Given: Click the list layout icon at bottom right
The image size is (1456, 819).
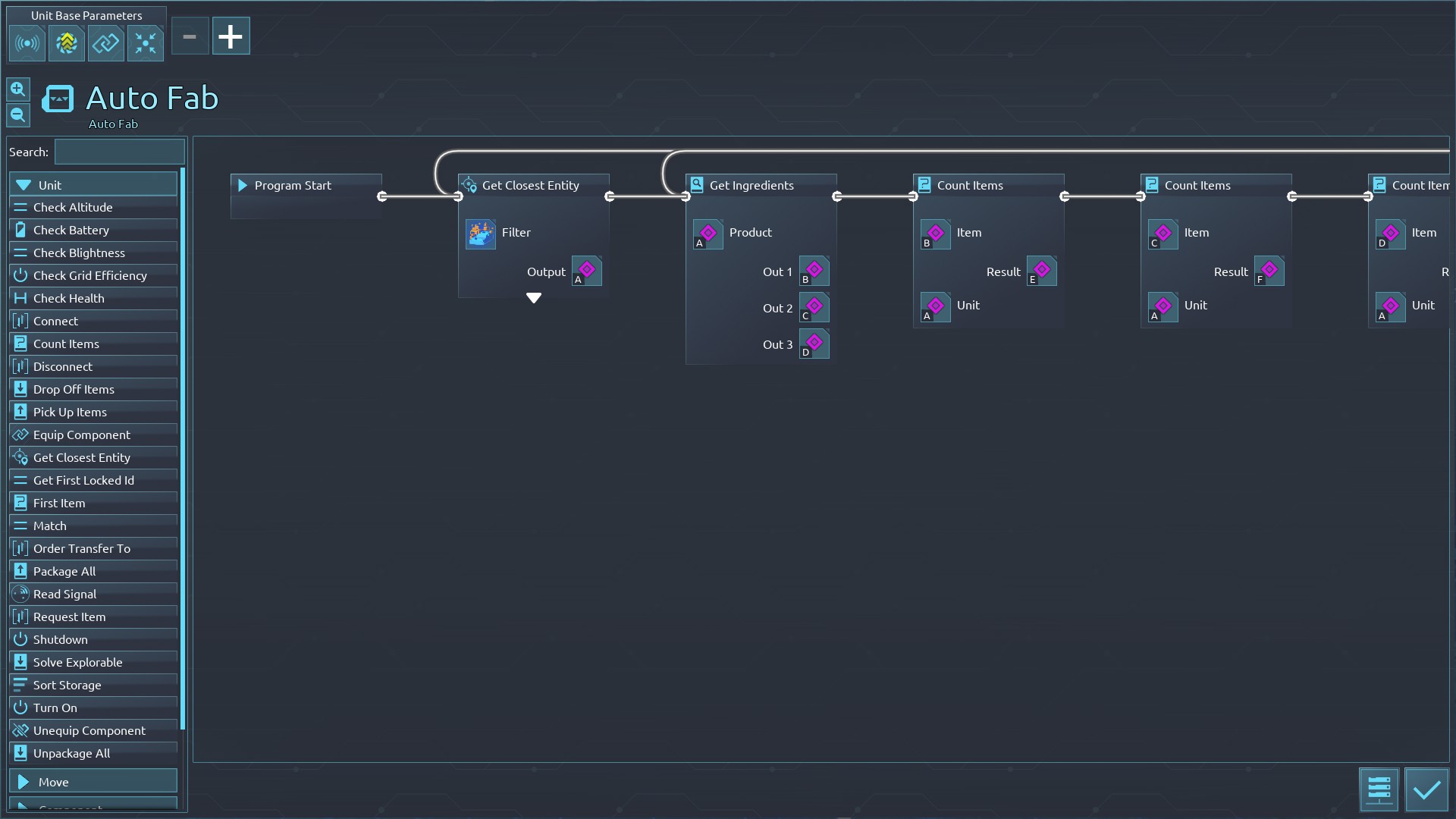Looking at the screenshot, I should pyautogui.click(x=1379, y=790).
